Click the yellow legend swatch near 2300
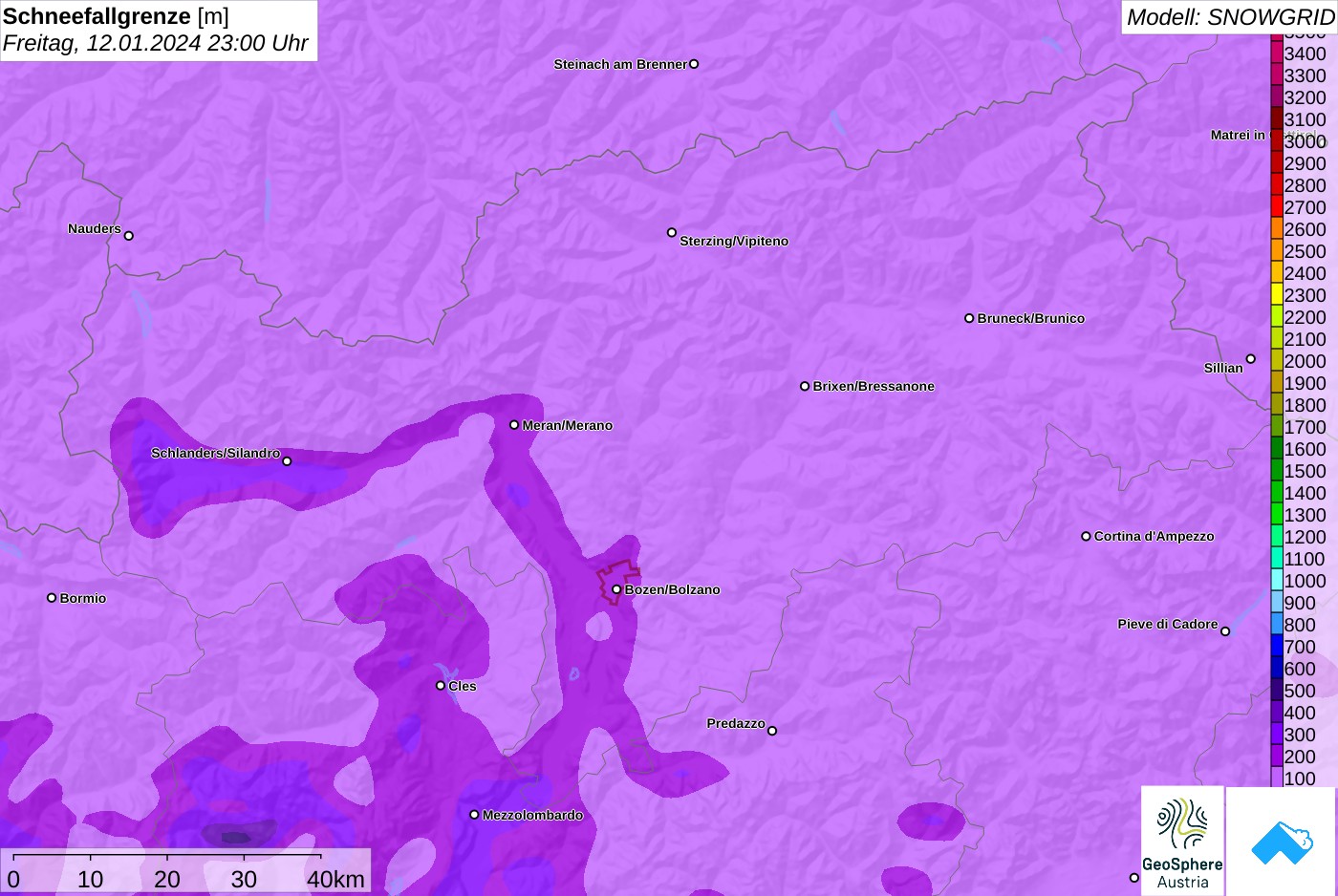The width and height of the screenshot is (1338, 896). coord(1277,294)
